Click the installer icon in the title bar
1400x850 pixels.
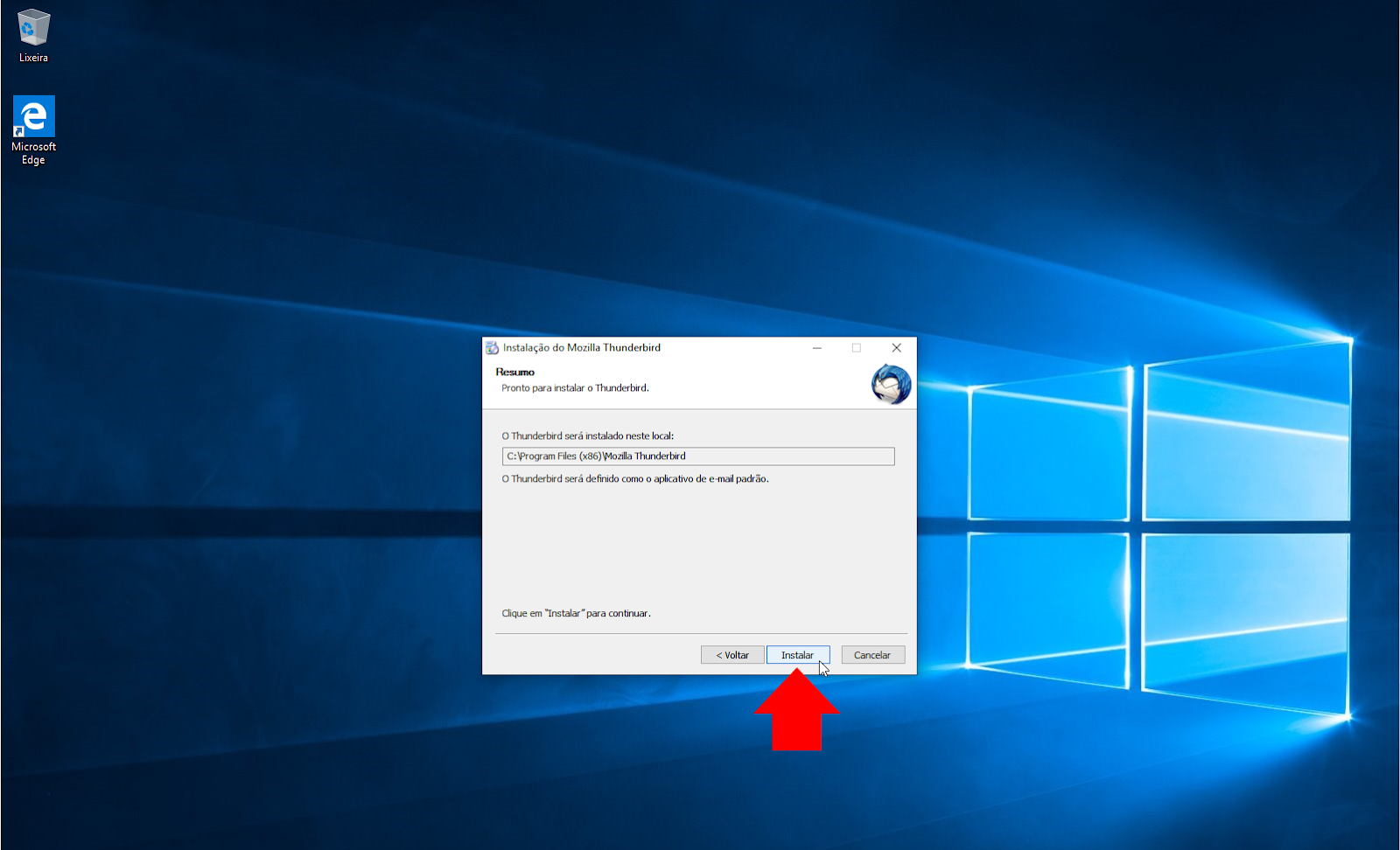(x=492, y=348)
